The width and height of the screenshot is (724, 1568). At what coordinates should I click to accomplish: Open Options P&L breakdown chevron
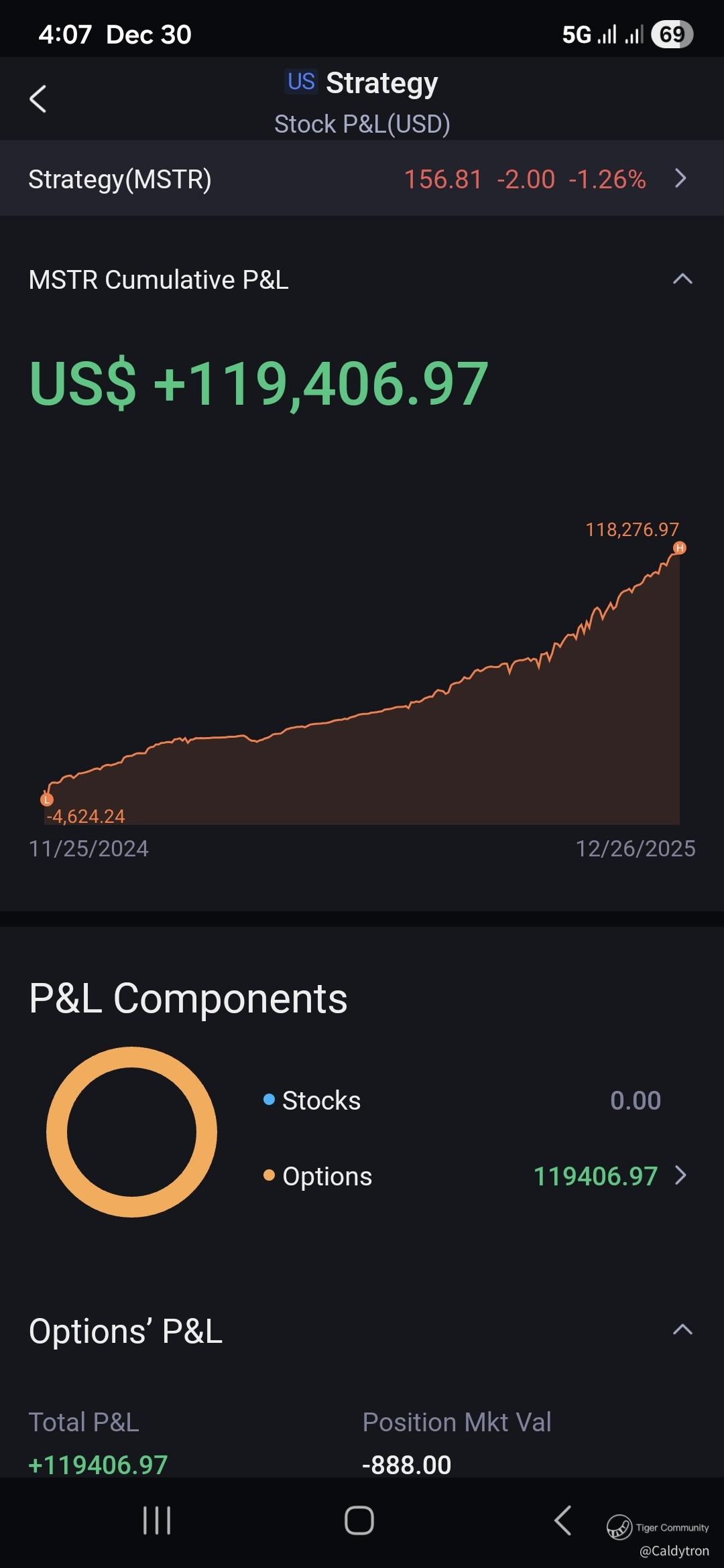(x=681, y=1175)
